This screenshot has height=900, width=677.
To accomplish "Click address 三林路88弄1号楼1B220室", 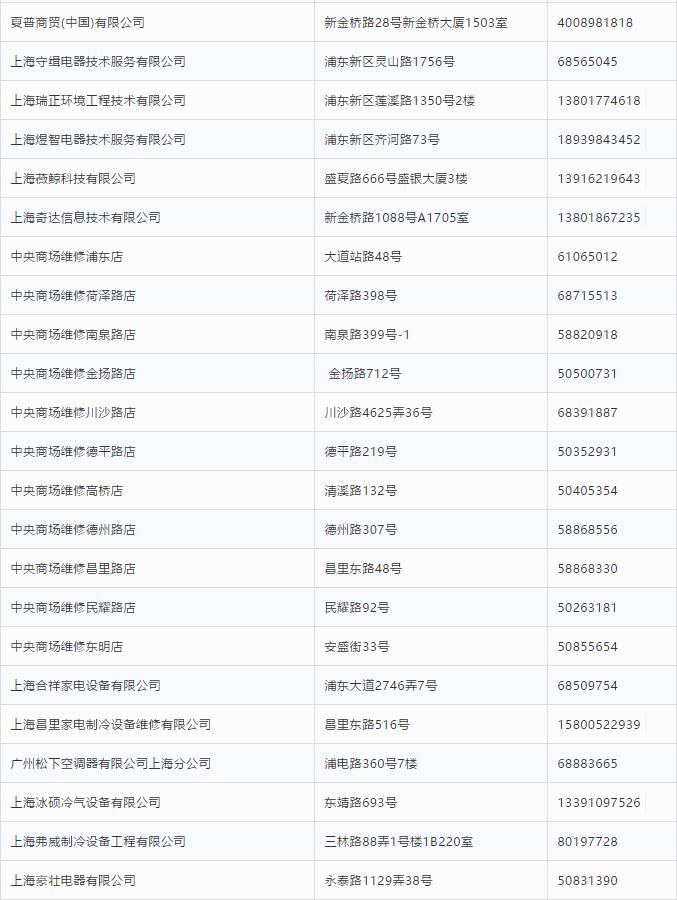I will [399, 842].
